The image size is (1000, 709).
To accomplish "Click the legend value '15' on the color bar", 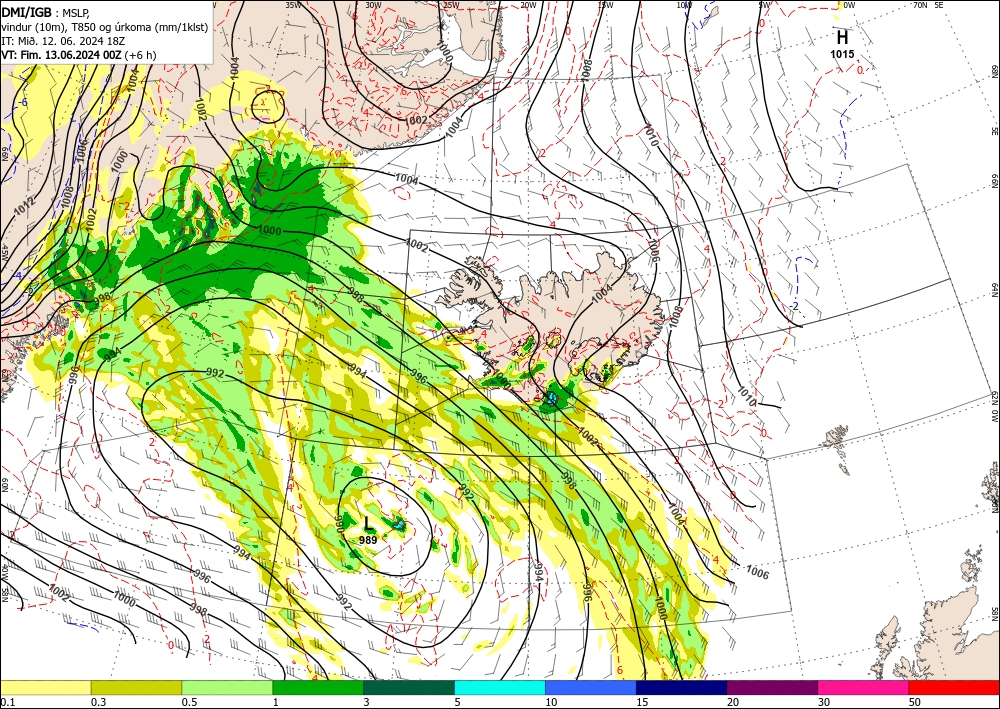I will [642, 702].
